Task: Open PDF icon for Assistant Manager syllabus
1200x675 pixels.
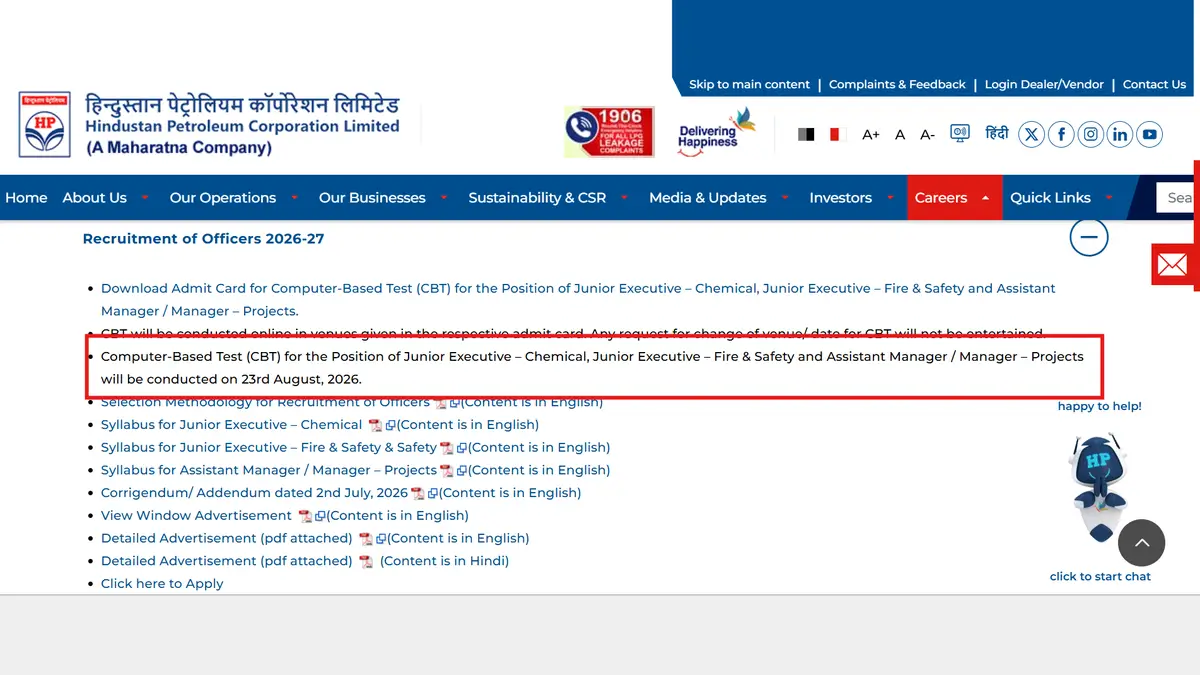Action: coord(447,471)
